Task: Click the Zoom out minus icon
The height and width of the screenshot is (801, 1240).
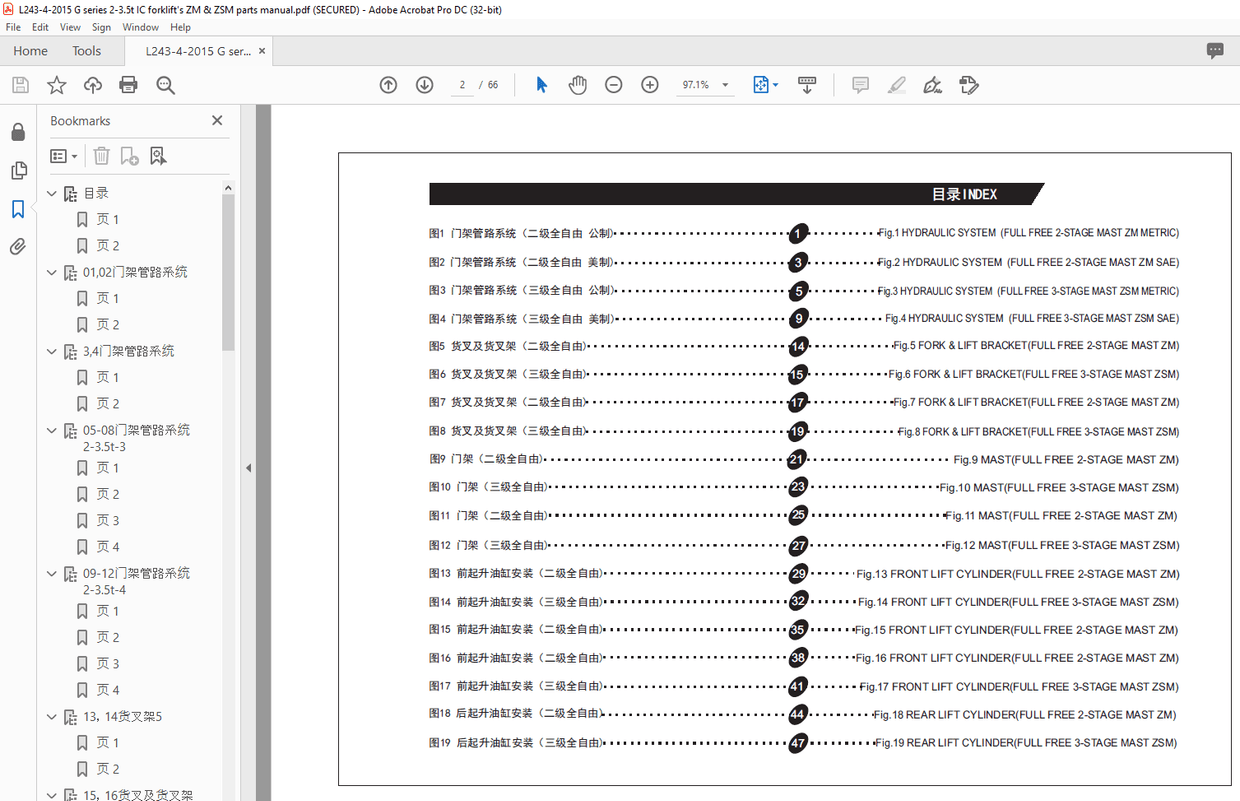Action: pyautogui.click(x=613, y=85)
